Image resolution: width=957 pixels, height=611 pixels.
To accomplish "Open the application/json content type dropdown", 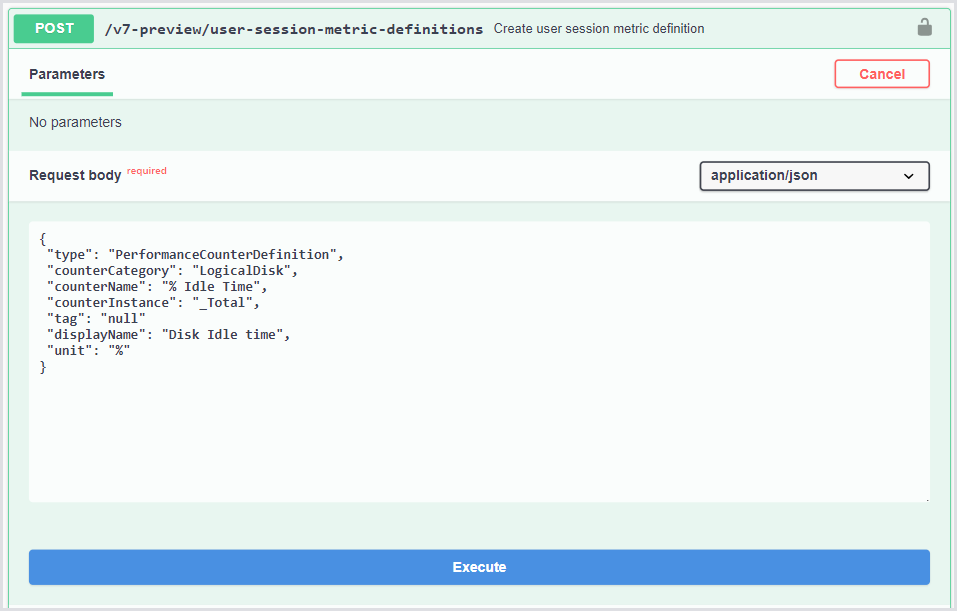I will click(x=814, y=176).
